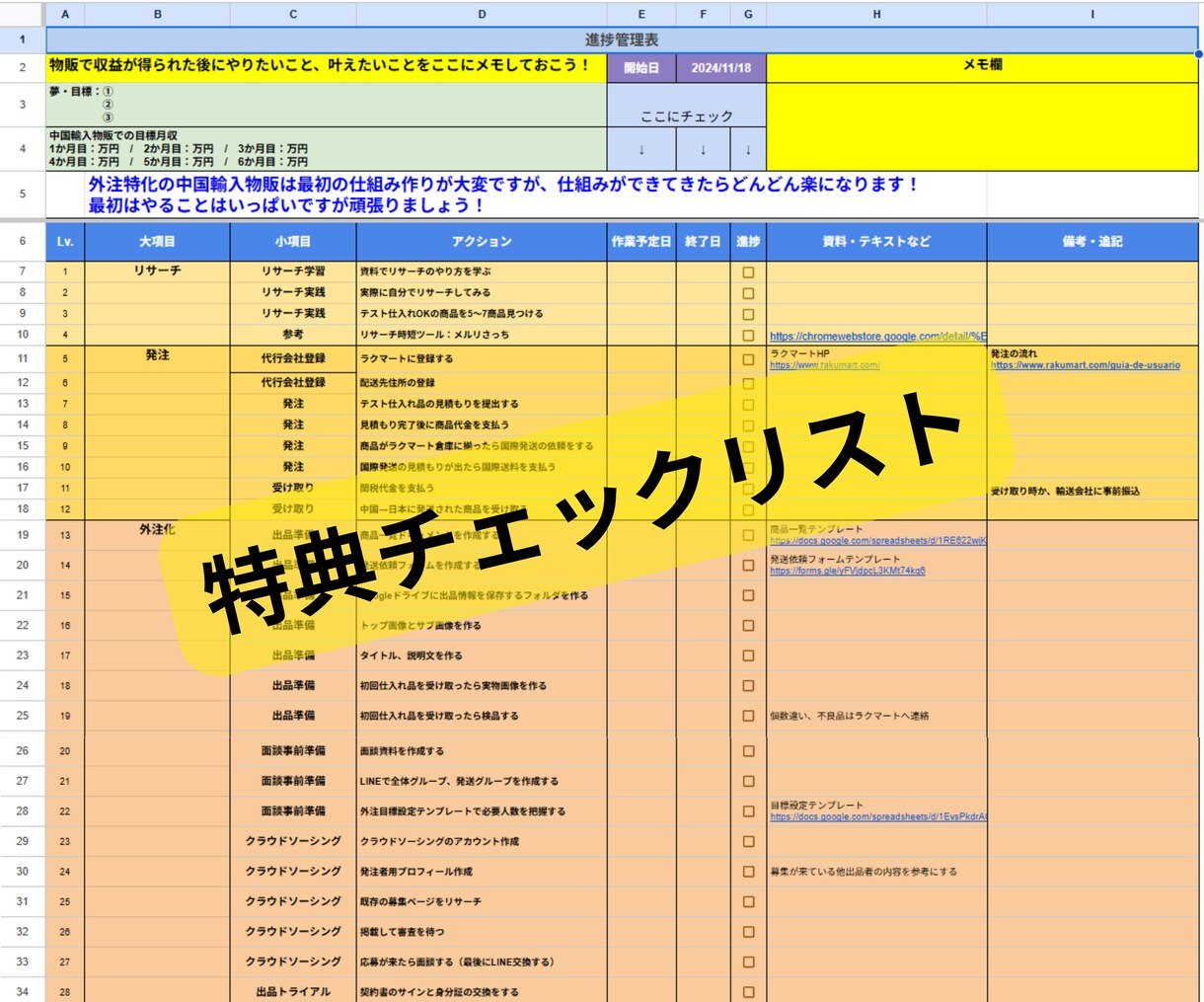Click LINEで全体グループ、発送グループを作成する cell
The height and width of the screenshot is (1002, 1204).
click(482, 781)
